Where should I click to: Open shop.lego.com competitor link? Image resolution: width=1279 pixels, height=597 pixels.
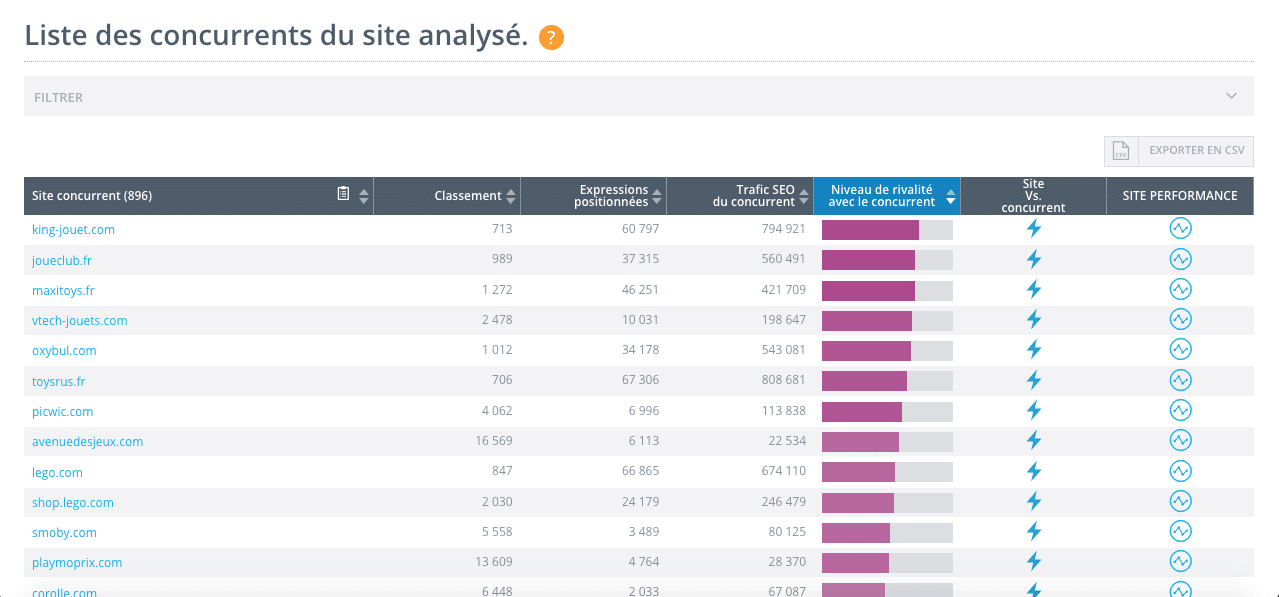73,502
